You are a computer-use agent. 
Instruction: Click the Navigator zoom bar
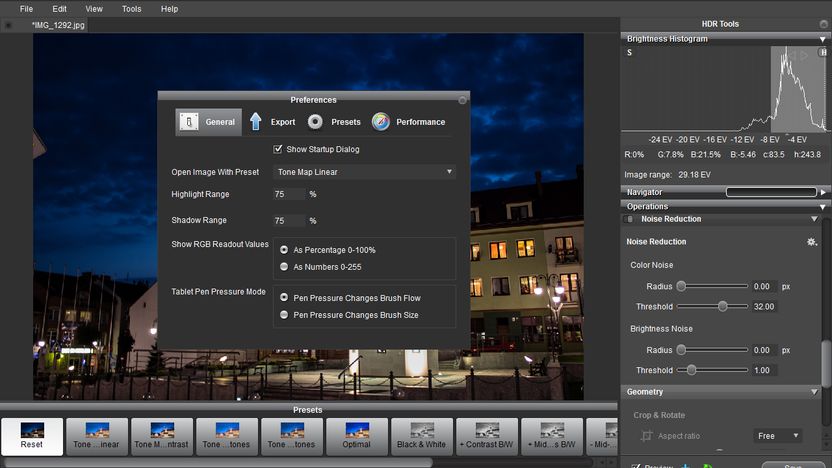pos(771,192)
